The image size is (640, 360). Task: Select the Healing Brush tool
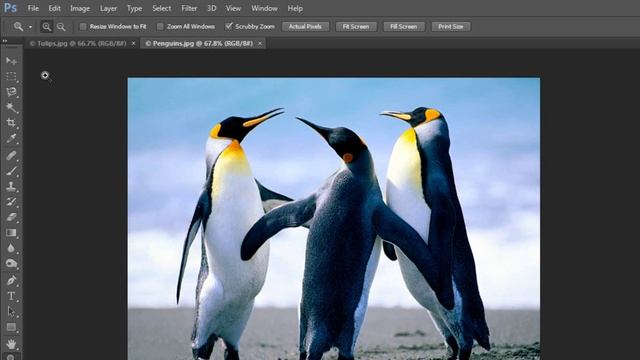coord(11,155)
